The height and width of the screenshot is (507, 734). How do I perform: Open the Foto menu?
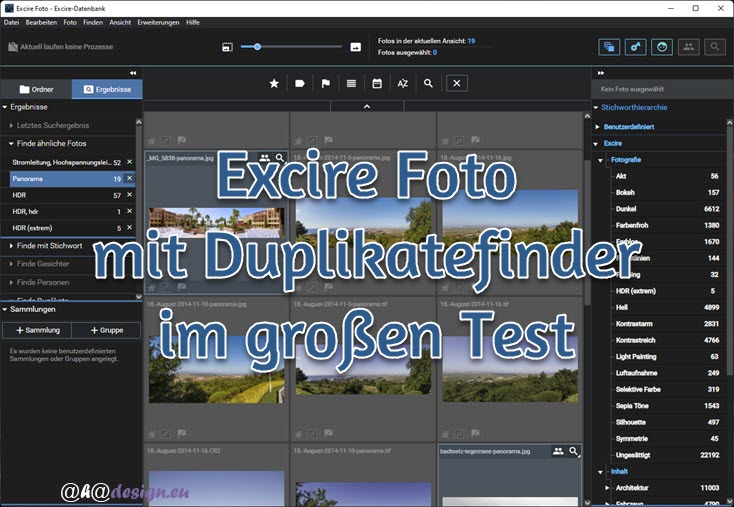70,22
